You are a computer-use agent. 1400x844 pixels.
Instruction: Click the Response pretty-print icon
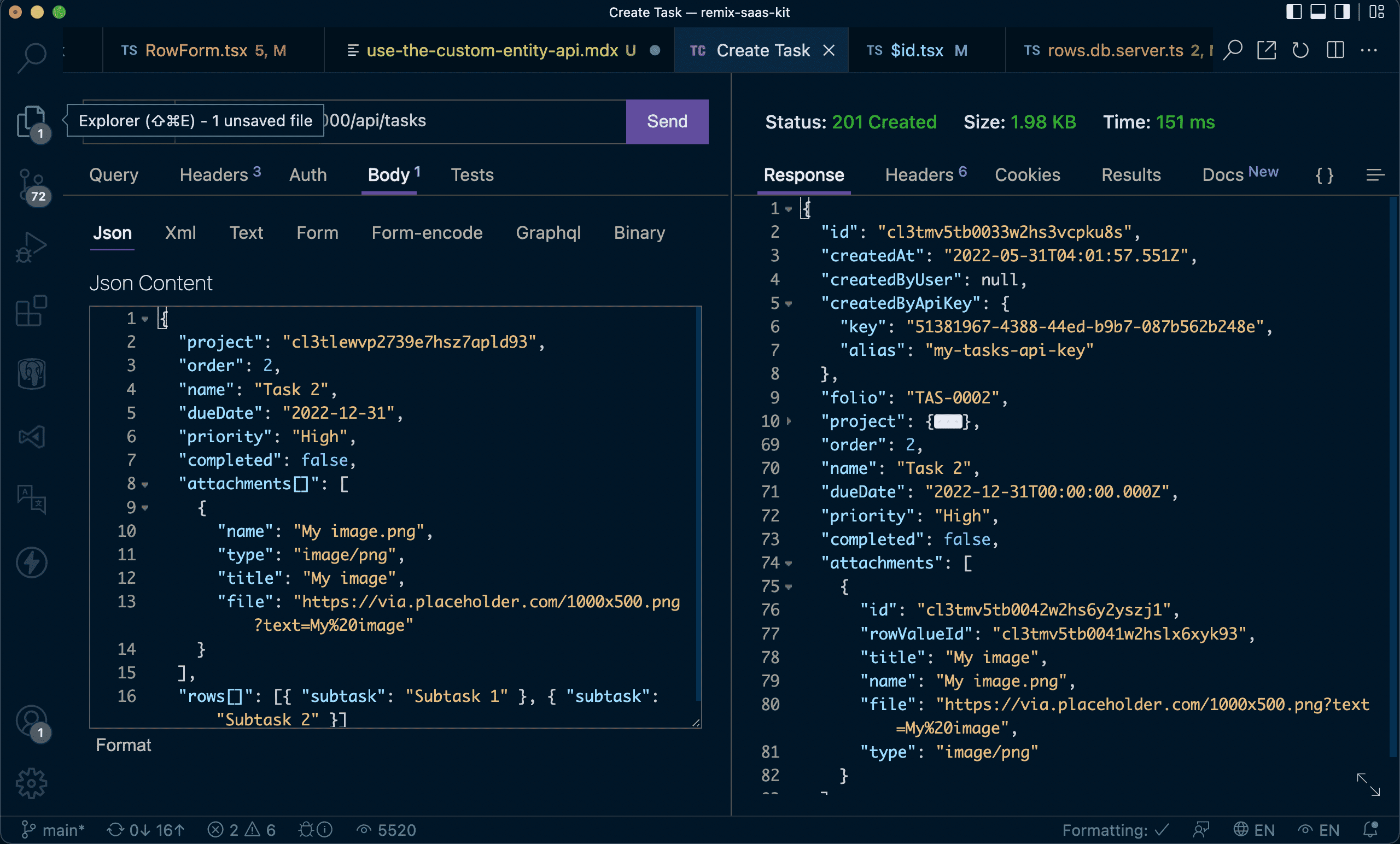[x=1324, y=174]
